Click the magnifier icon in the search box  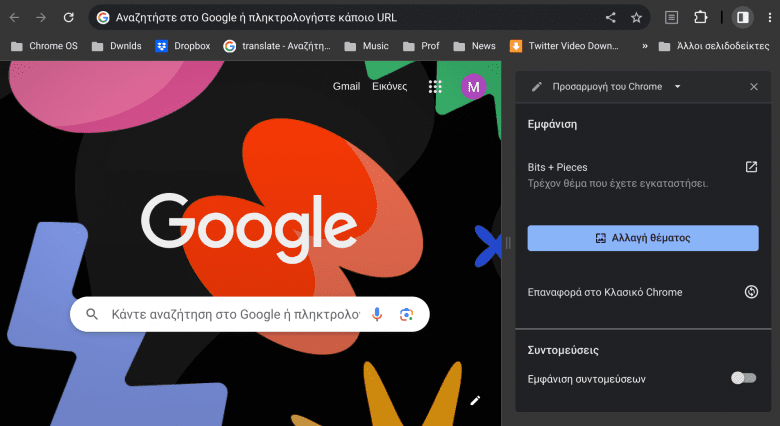click(x=92, y=314)
